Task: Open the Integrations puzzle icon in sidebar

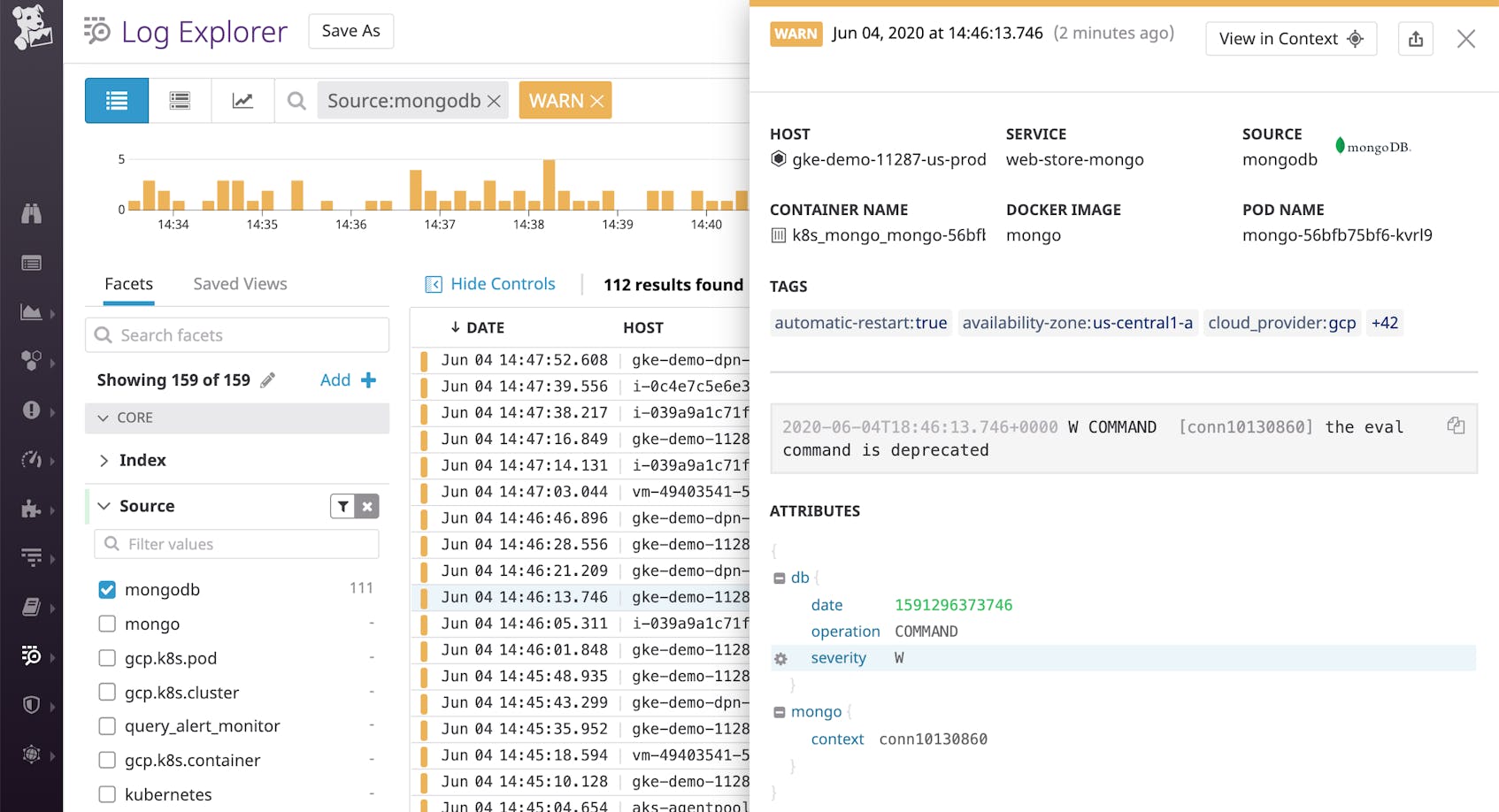Action: click(x=32, y=509)
